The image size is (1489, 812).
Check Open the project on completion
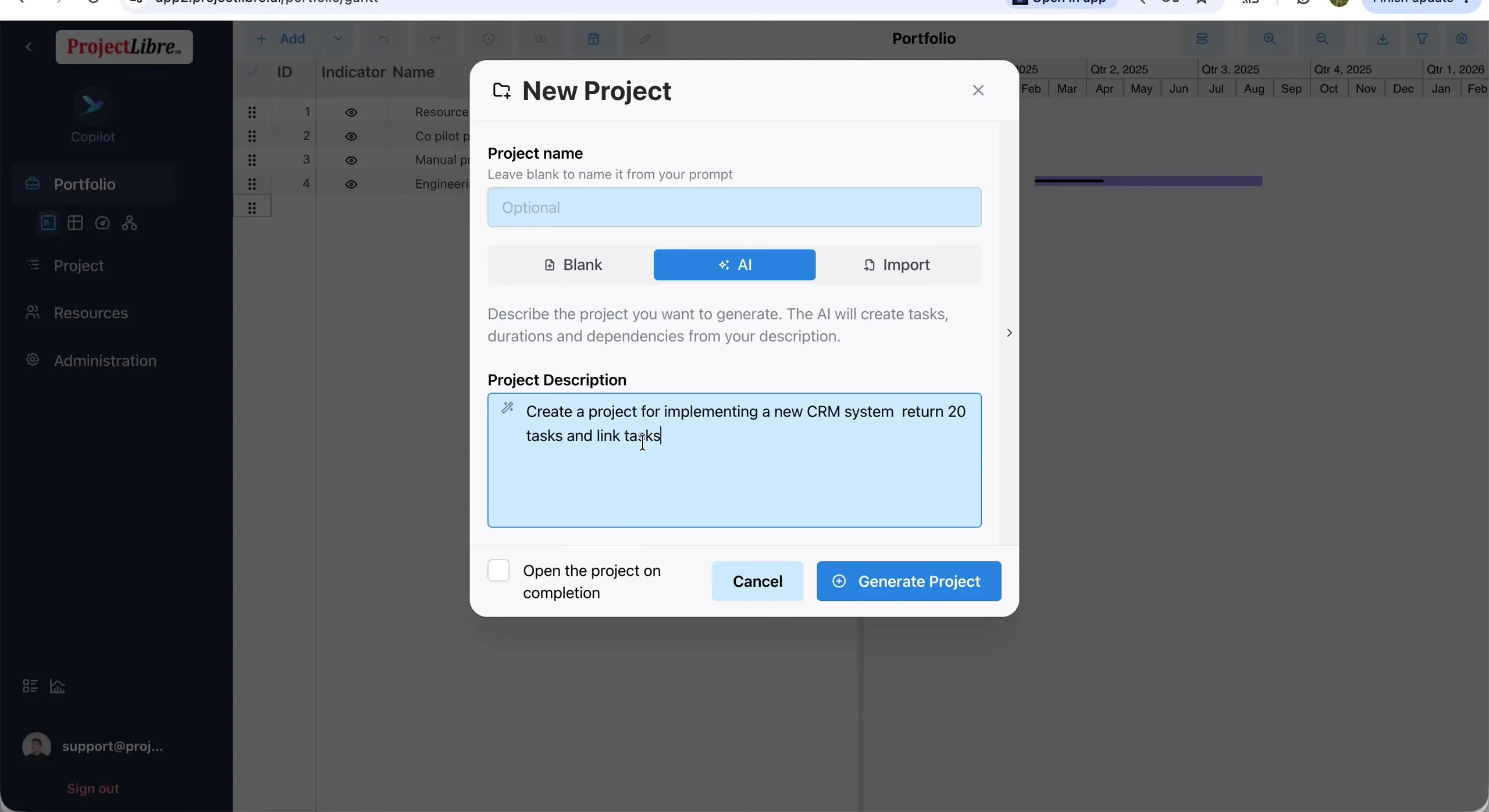pos(498,571)
